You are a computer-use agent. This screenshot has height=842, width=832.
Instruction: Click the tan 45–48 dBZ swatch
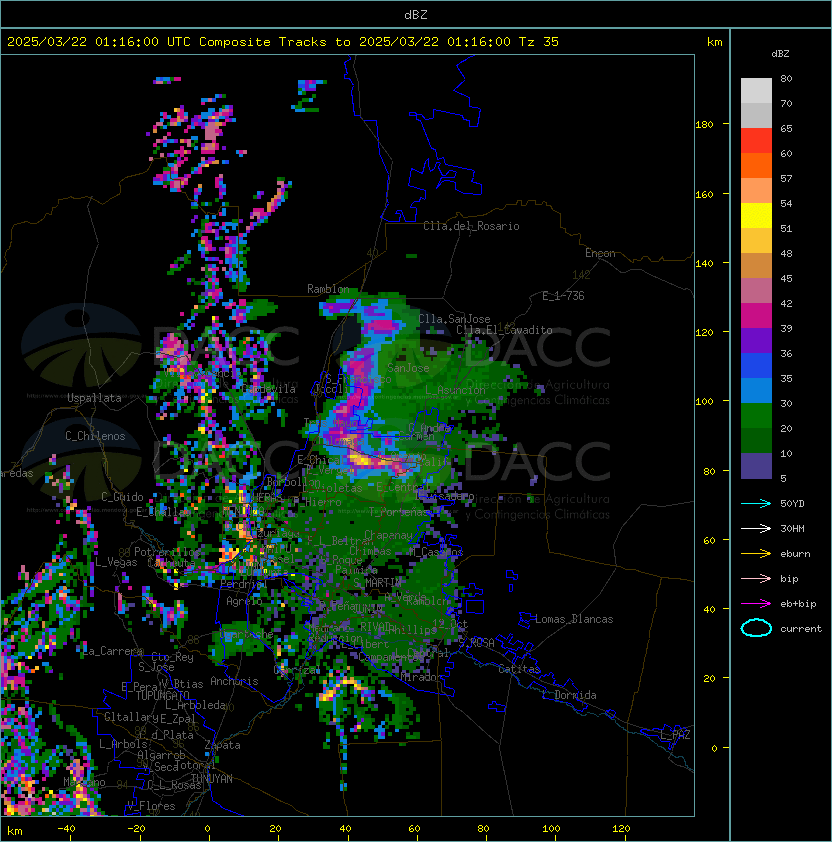pos(756,265)
